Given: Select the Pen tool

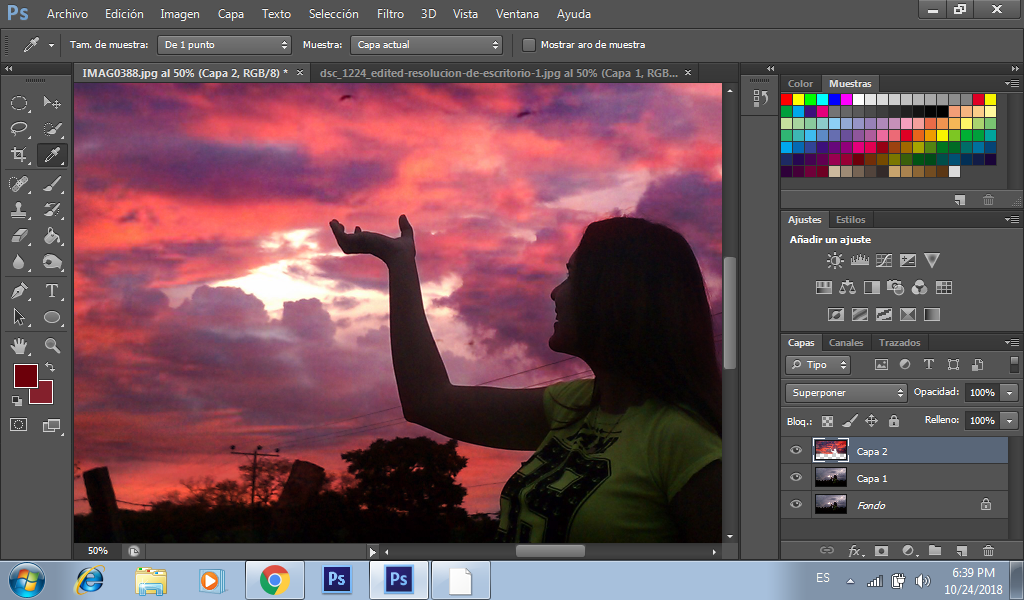Looking at the screenshot, I should [19, 291].
